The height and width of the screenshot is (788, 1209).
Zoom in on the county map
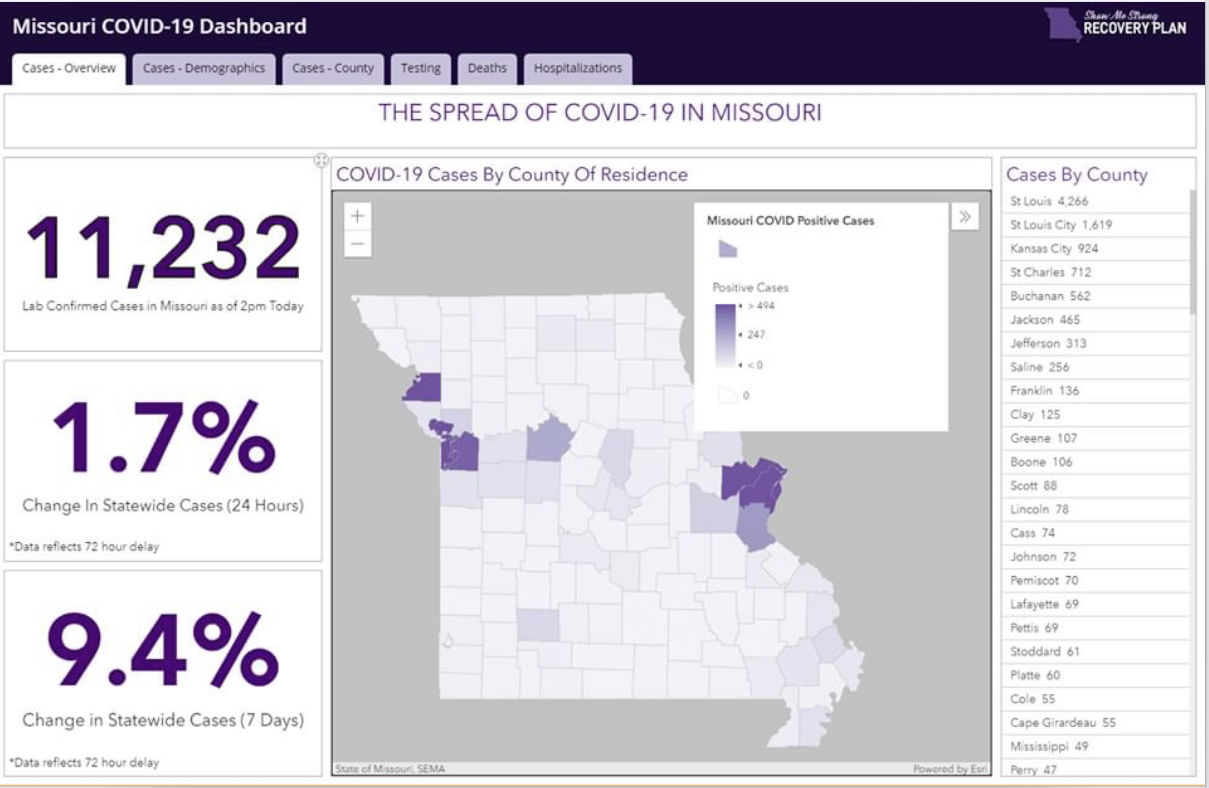tap(358, 215)
